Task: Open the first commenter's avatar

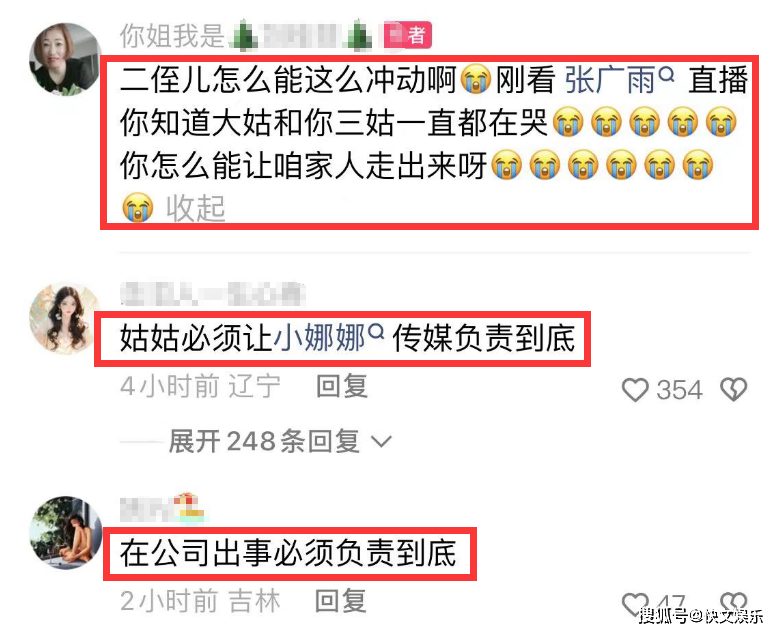Action: point(65,59)
